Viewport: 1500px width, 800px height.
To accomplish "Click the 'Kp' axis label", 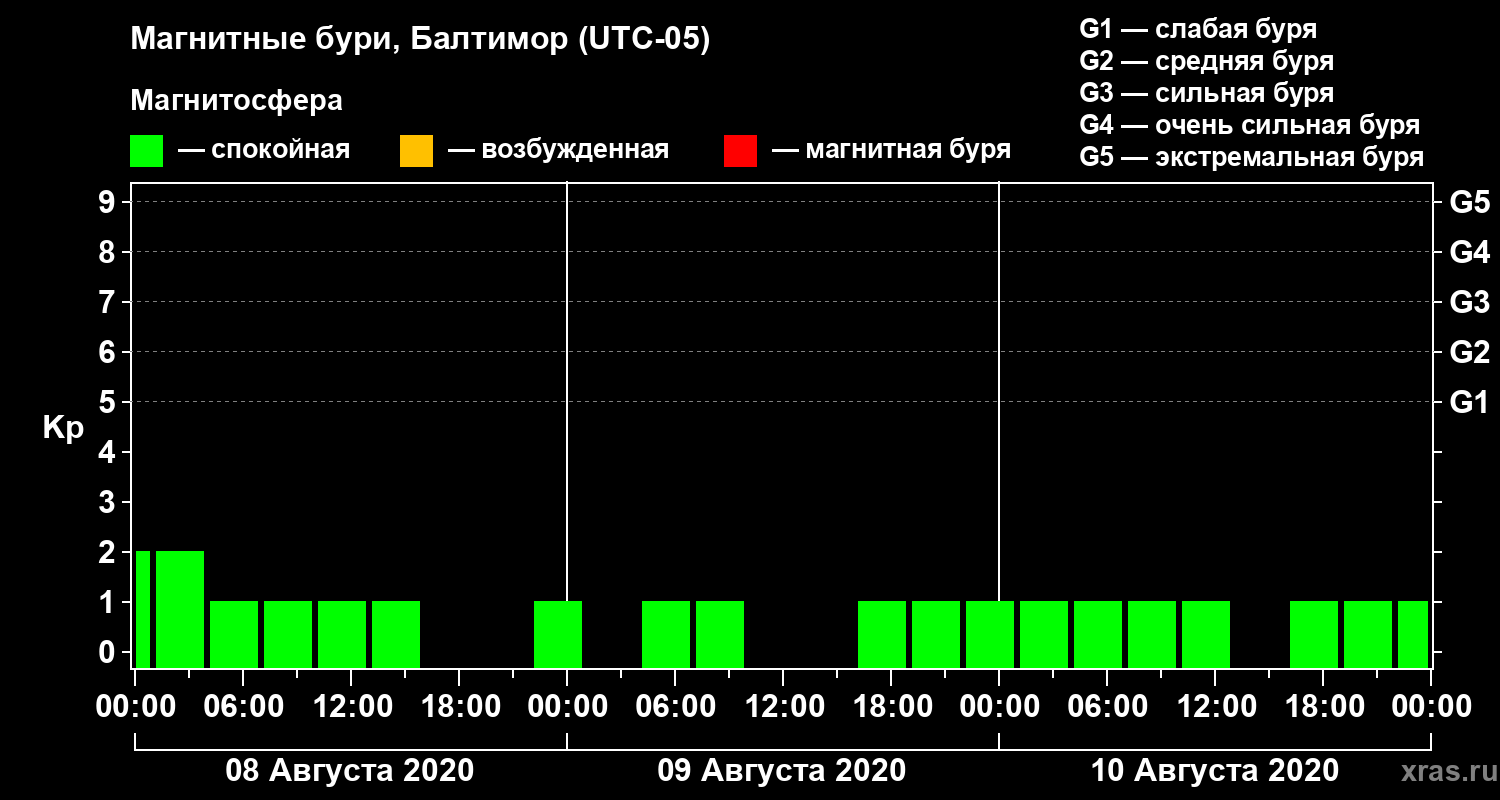I will tap(62, 429).
